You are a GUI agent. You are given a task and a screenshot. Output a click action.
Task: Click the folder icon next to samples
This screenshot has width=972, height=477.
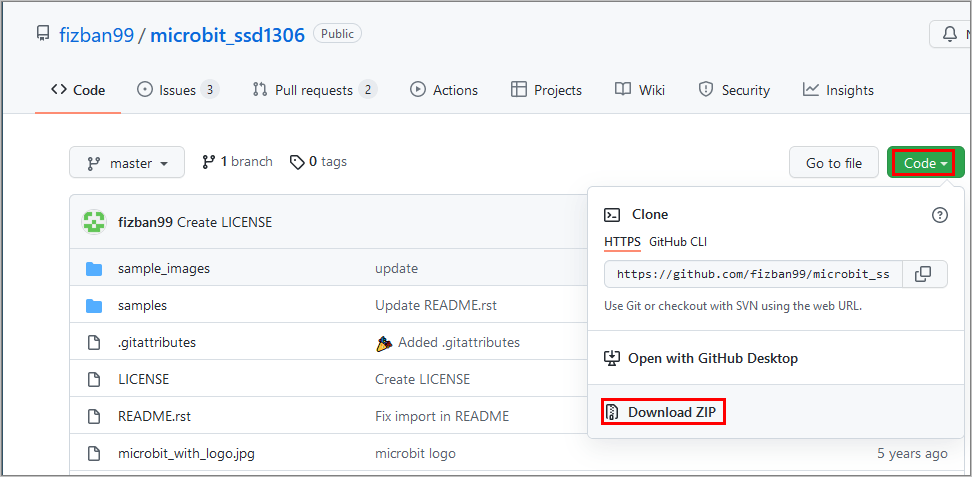(94, 305)
